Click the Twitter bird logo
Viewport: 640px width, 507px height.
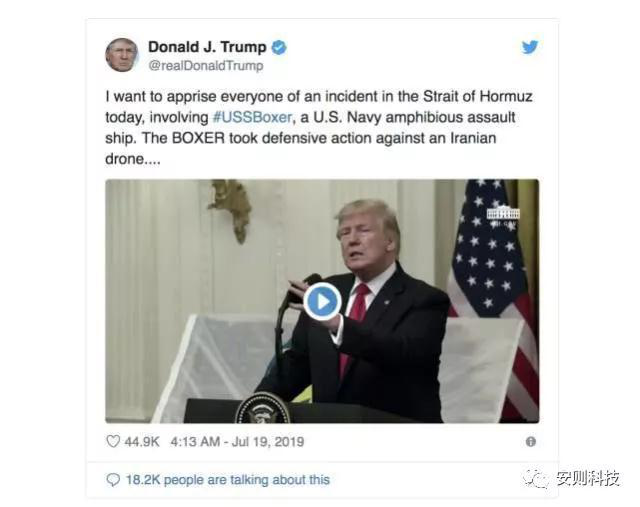[530, 47]
